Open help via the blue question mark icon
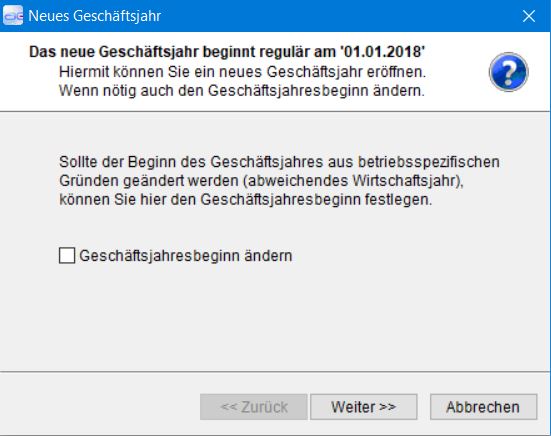 [x=508, y=72]
